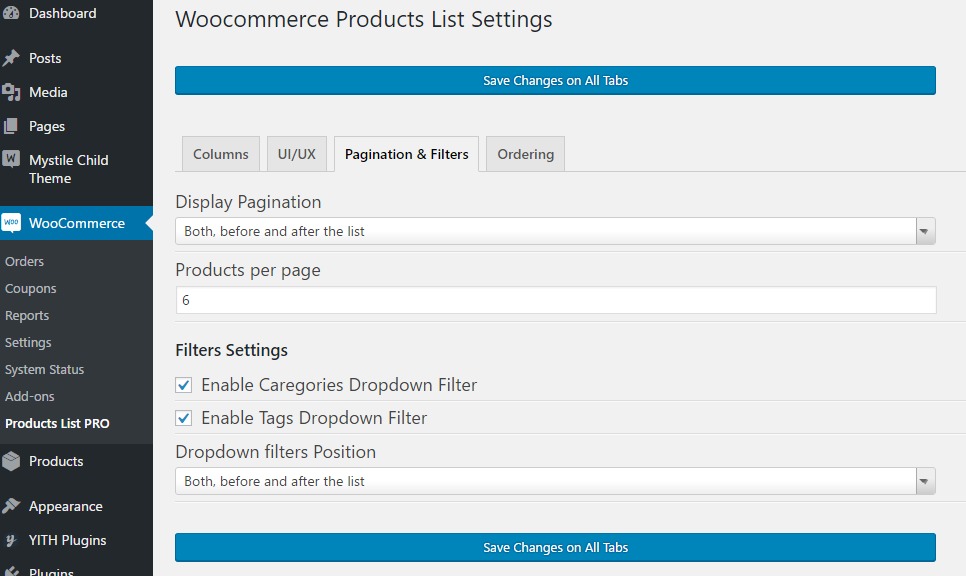Click the Pages icon in sidebar
966x576 pixels.
(x=11, y=126)
